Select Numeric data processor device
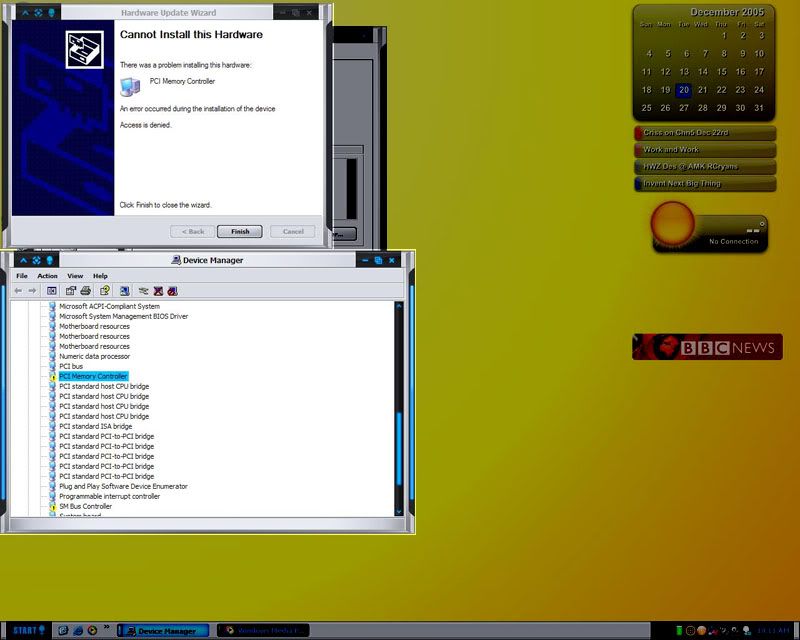The image size is (800, 640). point(94,357)
